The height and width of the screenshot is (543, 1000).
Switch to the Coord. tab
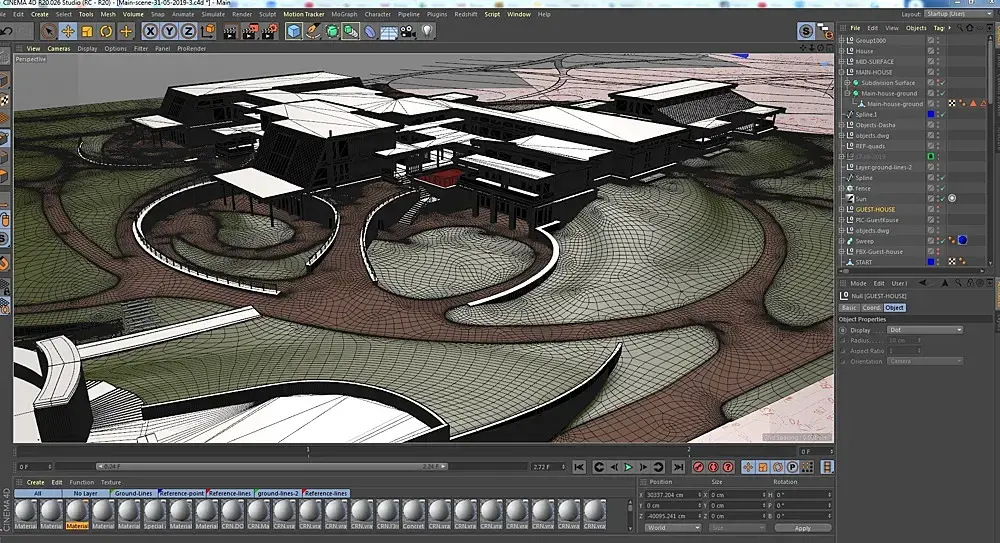click(x=874, y=307)
